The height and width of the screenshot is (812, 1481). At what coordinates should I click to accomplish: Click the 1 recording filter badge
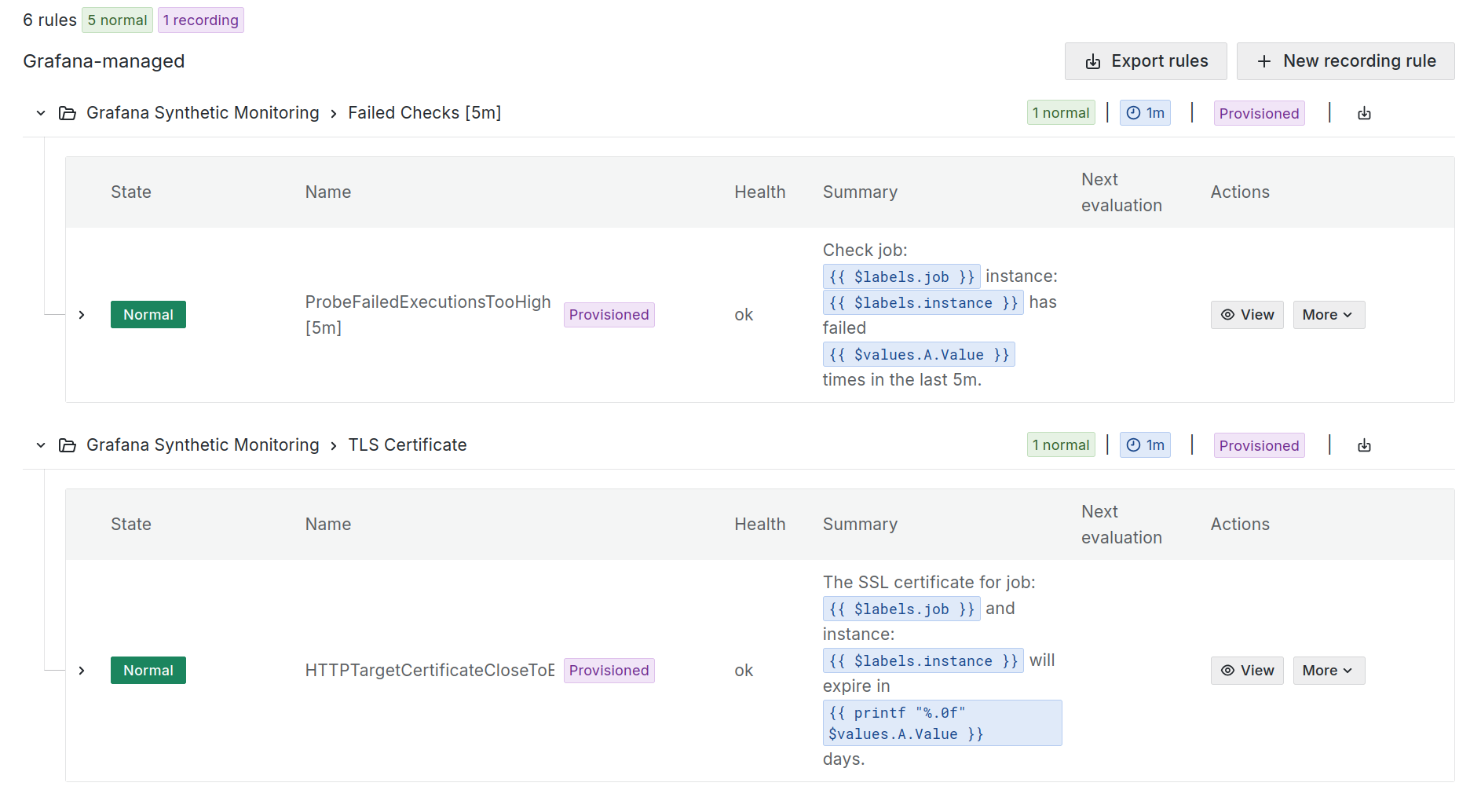[201, 20]
